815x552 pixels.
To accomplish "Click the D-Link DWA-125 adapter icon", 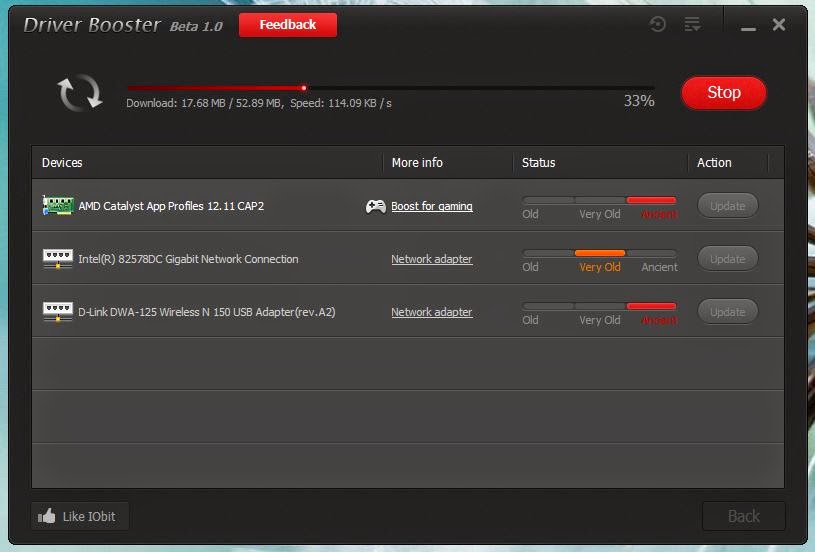I will tap(58, 312).
